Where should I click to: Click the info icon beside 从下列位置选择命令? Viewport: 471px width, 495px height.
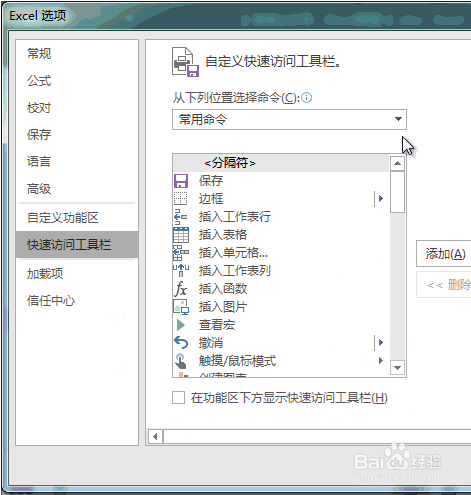coord(307,98)
